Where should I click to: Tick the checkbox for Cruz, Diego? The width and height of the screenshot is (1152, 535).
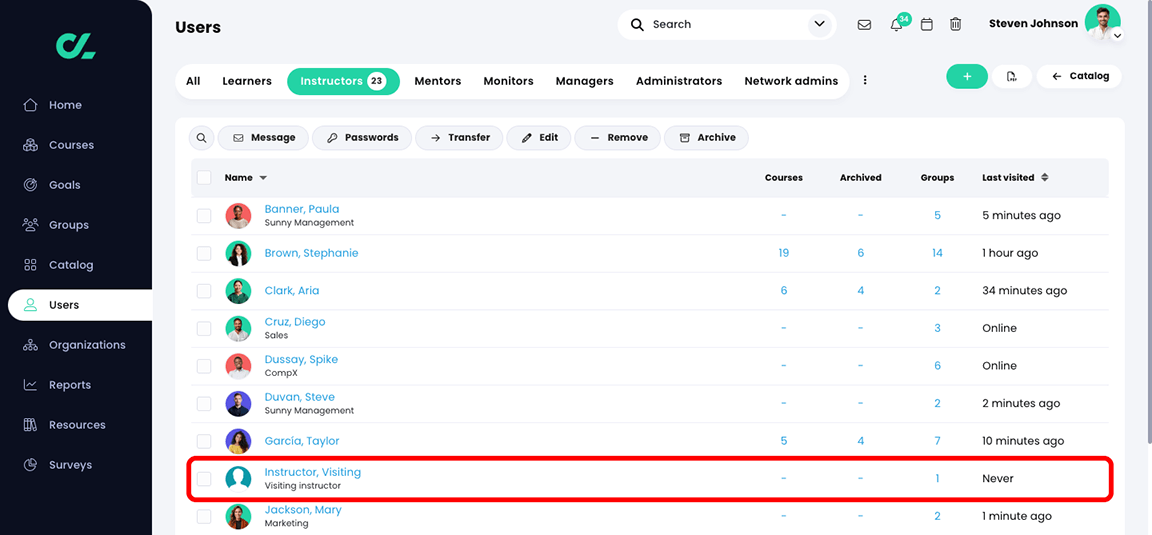tap(204, 328)
